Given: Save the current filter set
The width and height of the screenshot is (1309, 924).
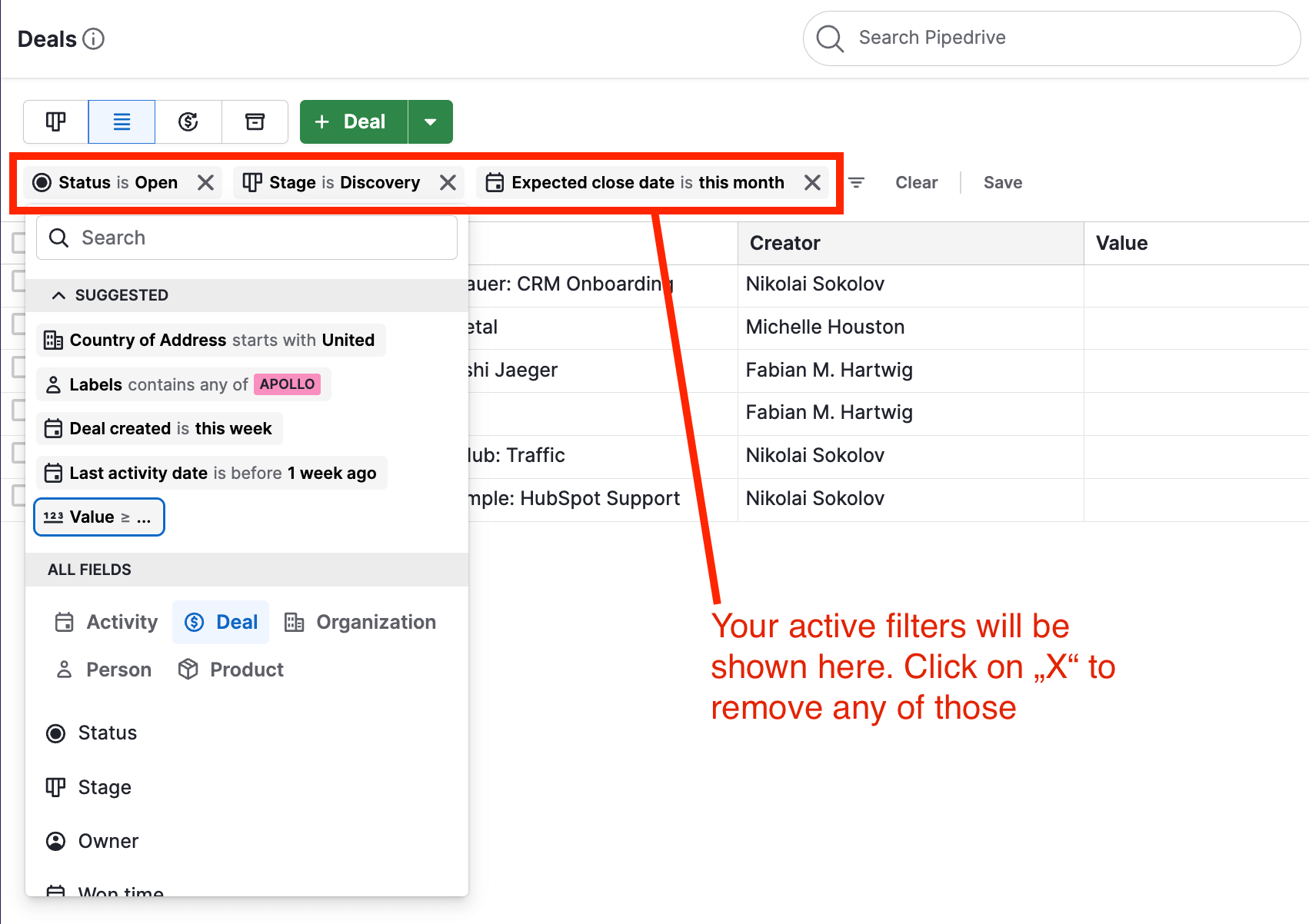Looking at the screenshot, I should coord(1002,183).
